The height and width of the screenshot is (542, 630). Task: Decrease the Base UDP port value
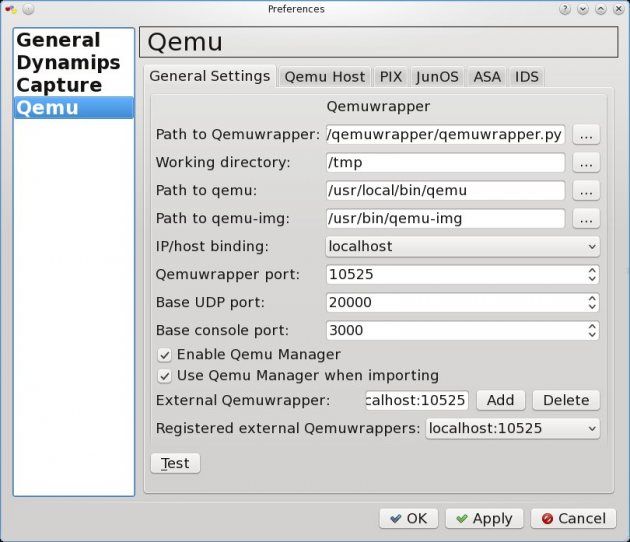(592, 307)
